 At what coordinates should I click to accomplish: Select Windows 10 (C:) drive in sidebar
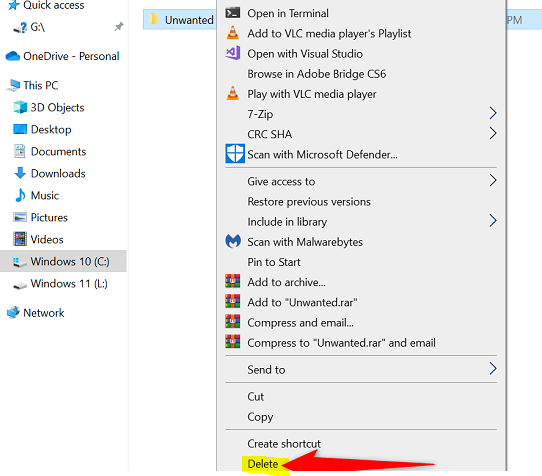(63, 261)
